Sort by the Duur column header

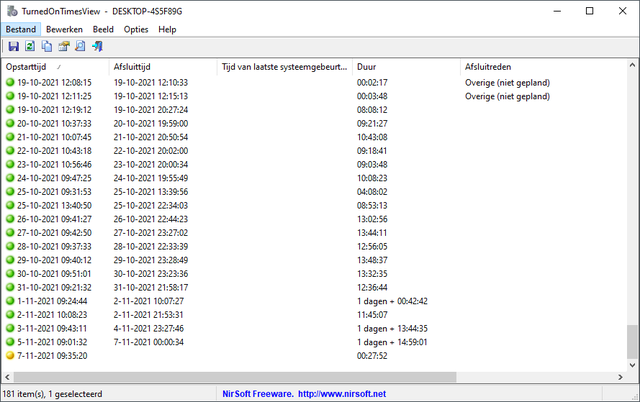pyautogui.click(x=406, y=67)
